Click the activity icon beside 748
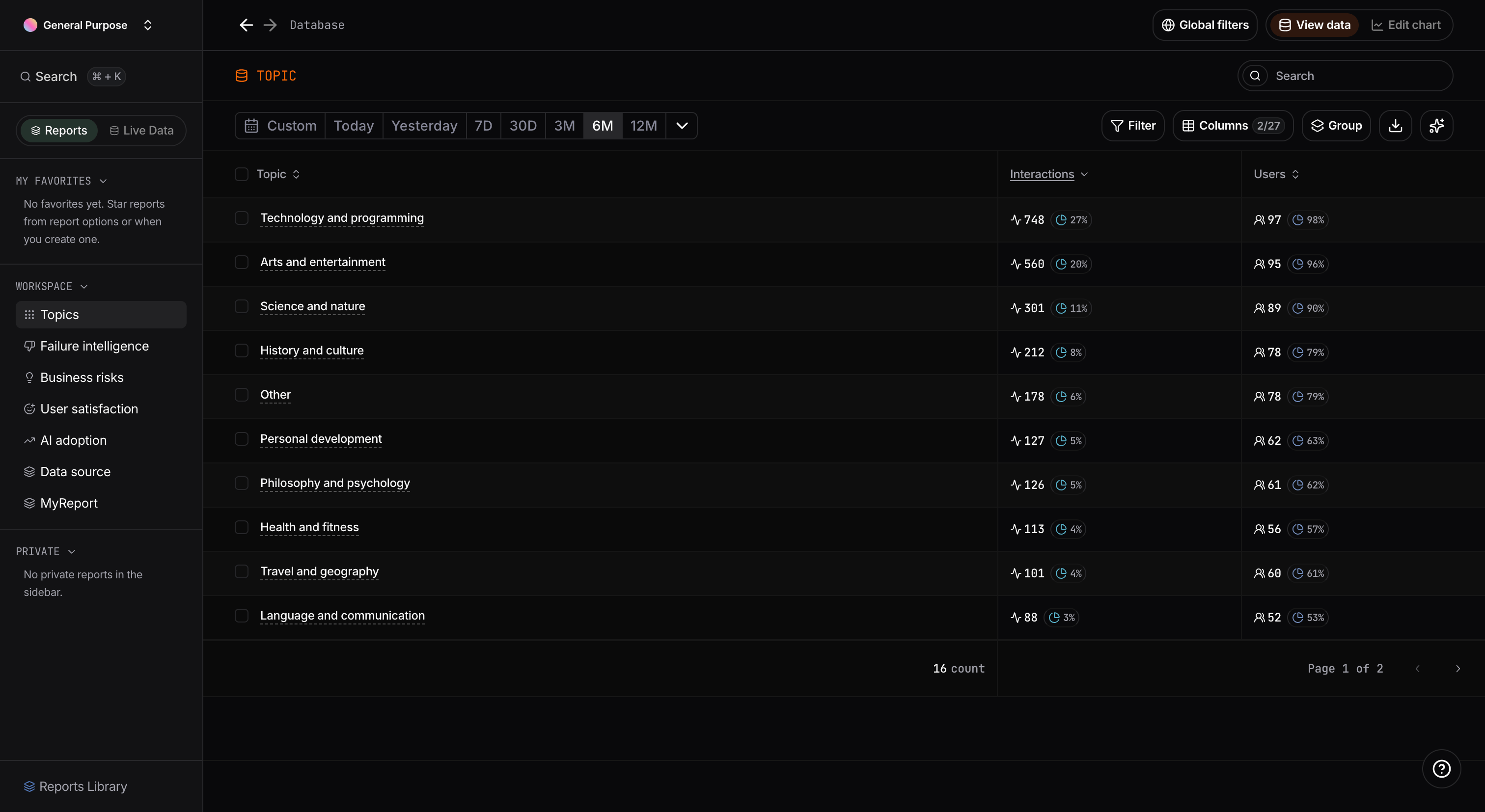This screenshot has width=1485, height=812. point(1016,219)
